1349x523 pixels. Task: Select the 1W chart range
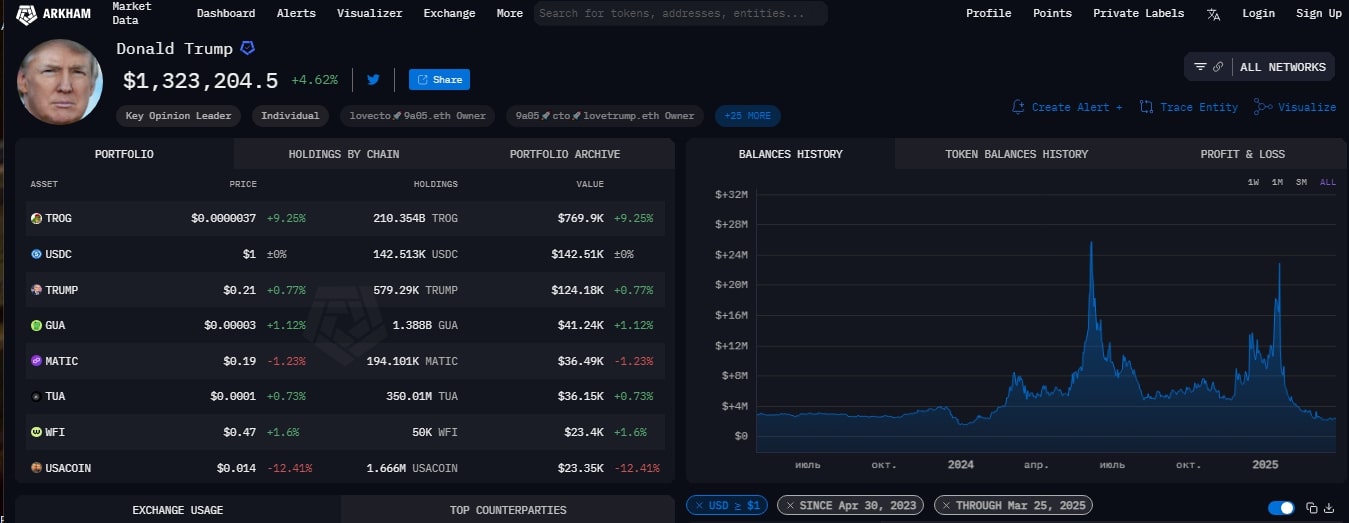point(1253,182)
